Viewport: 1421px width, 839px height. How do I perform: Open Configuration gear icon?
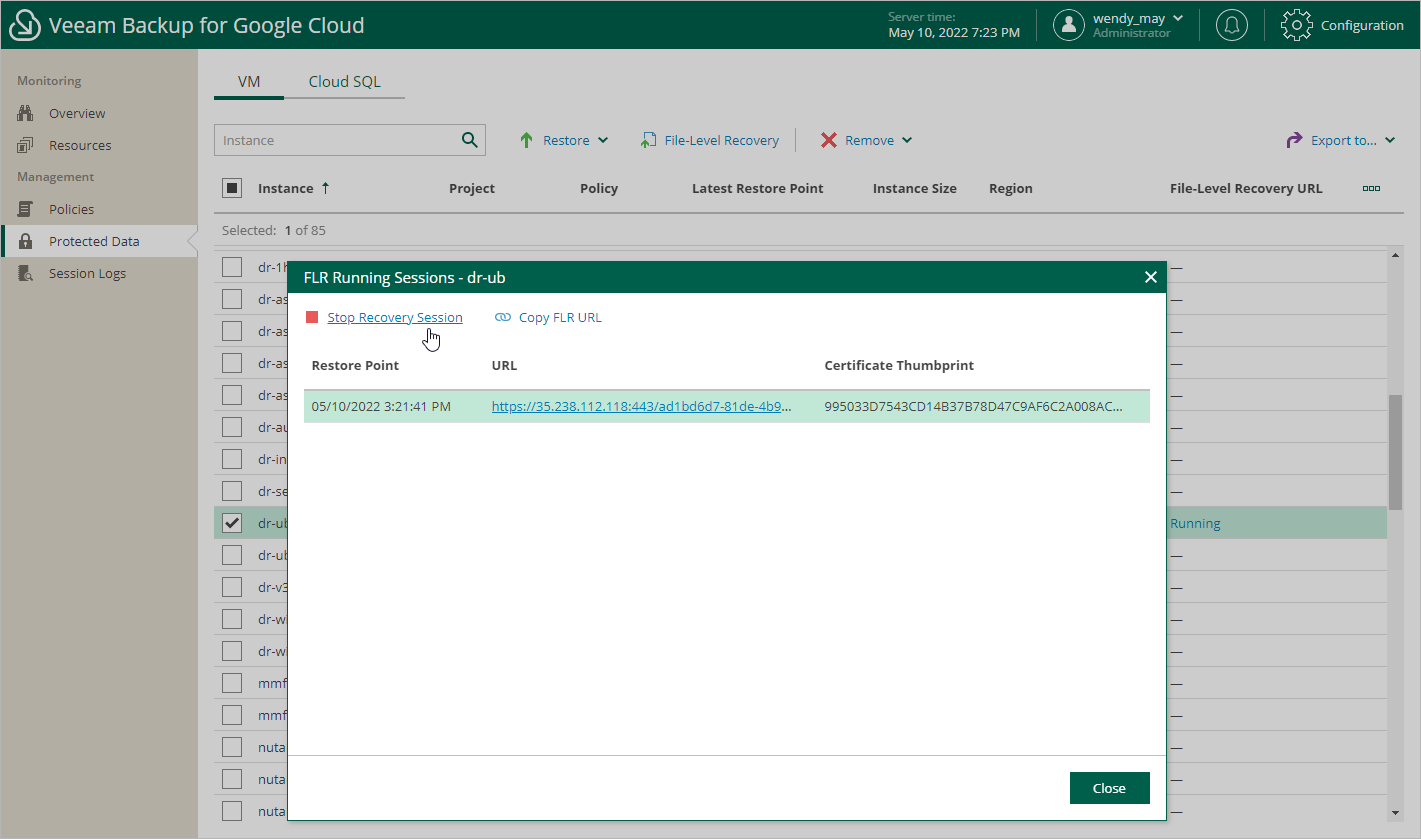click(x=1296, y=25)
